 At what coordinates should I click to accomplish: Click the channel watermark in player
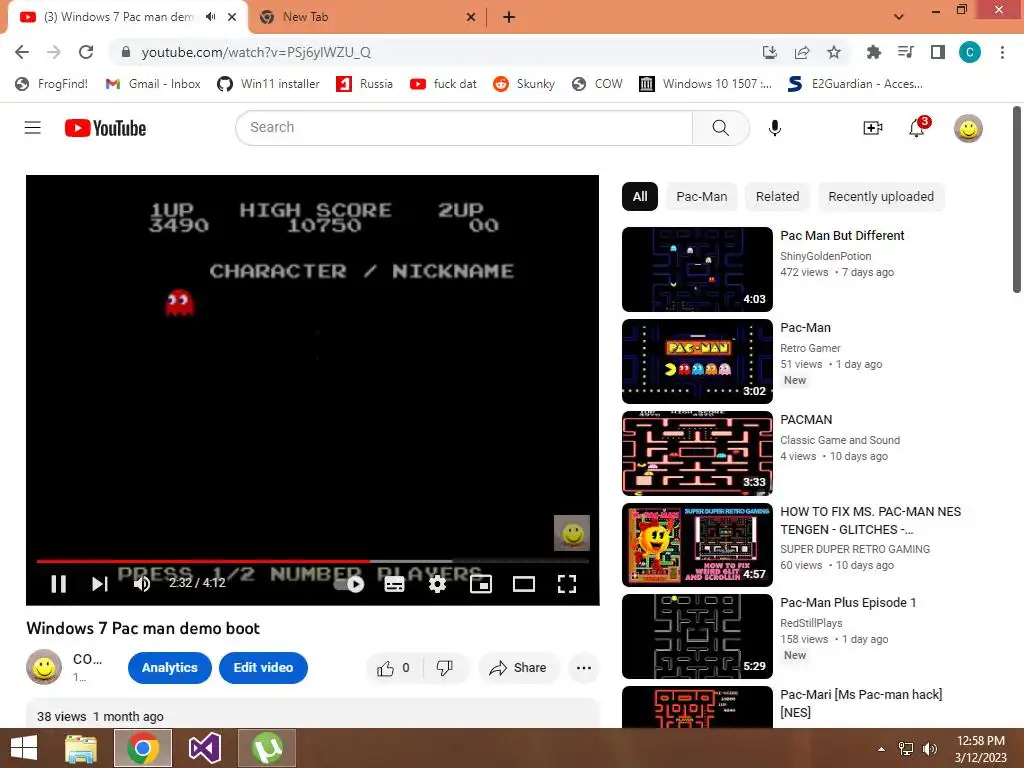click(x=572, y=533)
